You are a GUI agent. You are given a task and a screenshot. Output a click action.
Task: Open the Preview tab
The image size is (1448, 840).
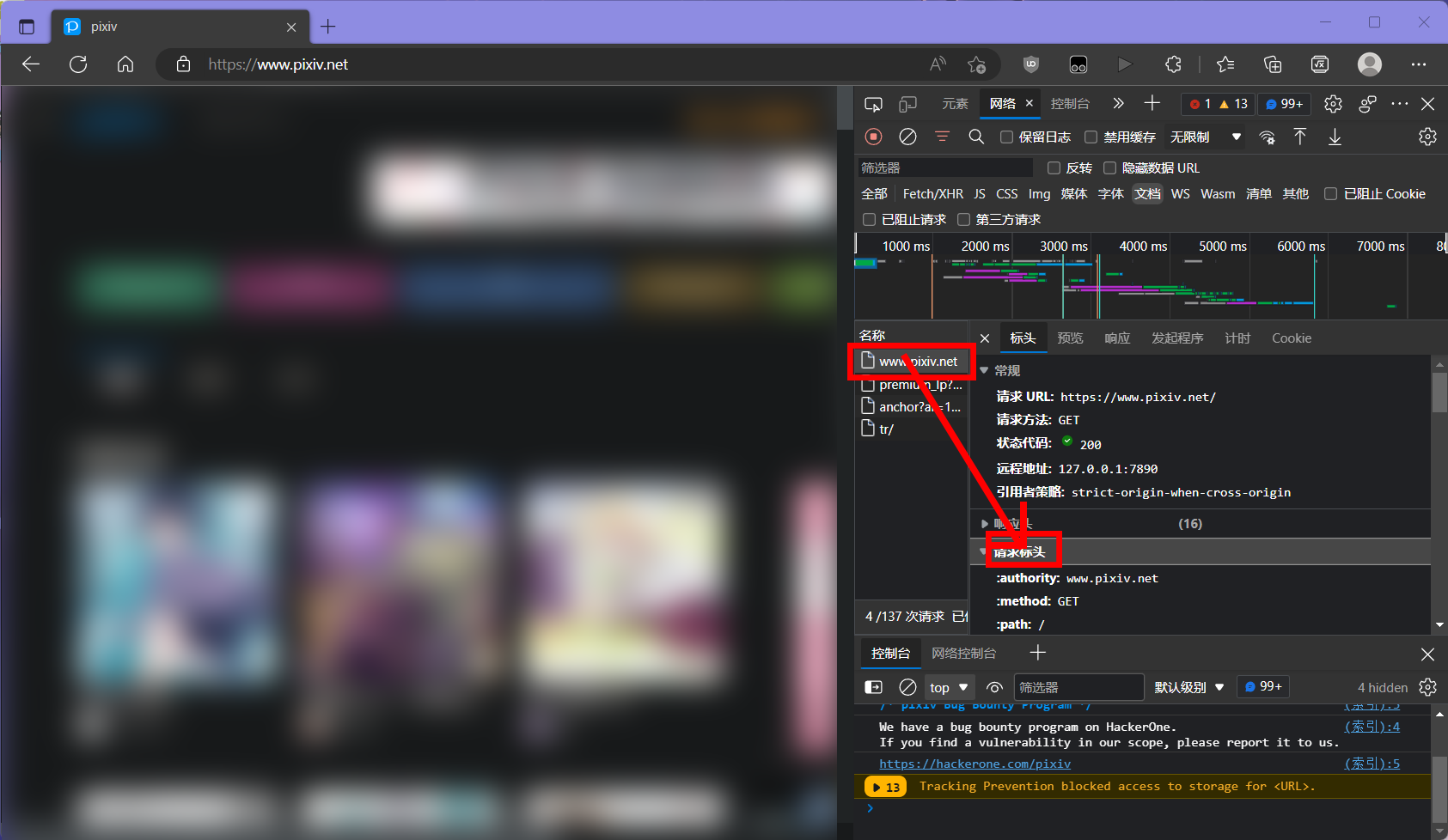click(1070, 338)
